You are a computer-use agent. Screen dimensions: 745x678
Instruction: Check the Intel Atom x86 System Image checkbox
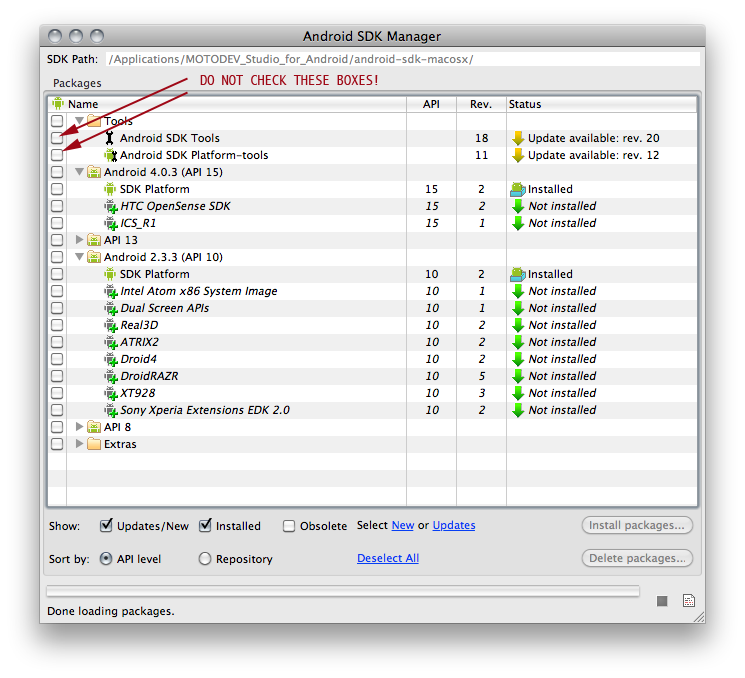57,291
